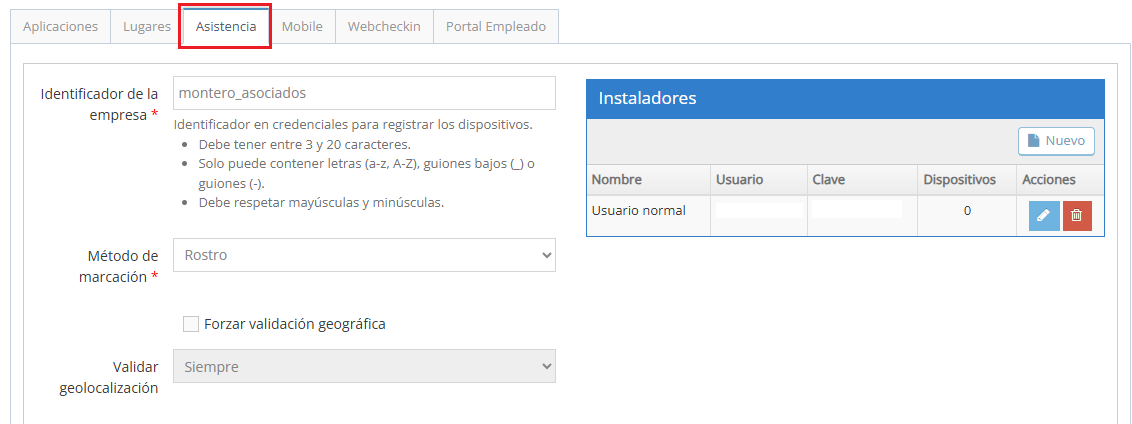This screenshot has width=1132, height=424.
Task: Focus the Identificador de la empresa field
Action: (x=364, y=93)
